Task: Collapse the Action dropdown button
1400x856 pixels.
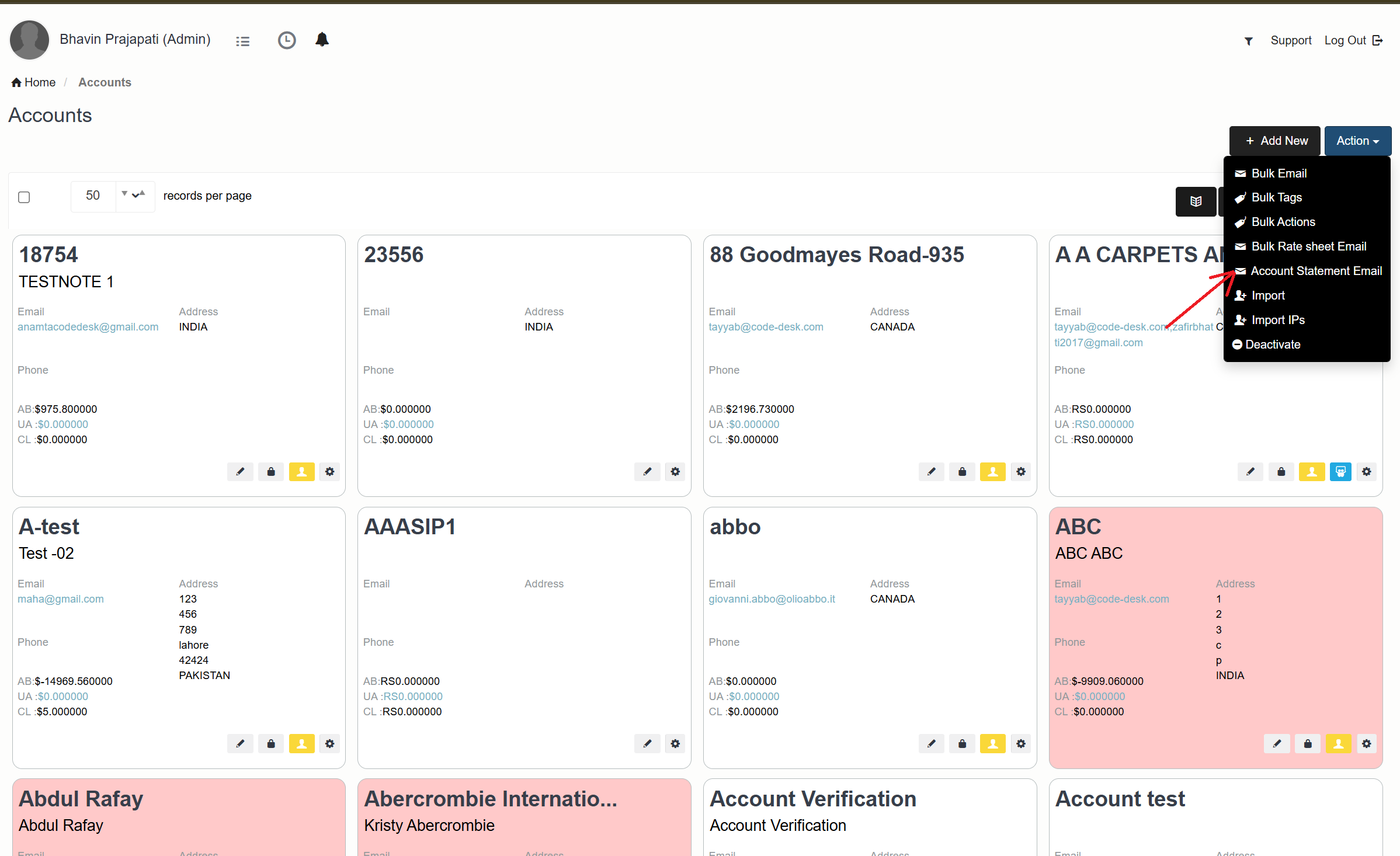Action: coord(1357,141)
